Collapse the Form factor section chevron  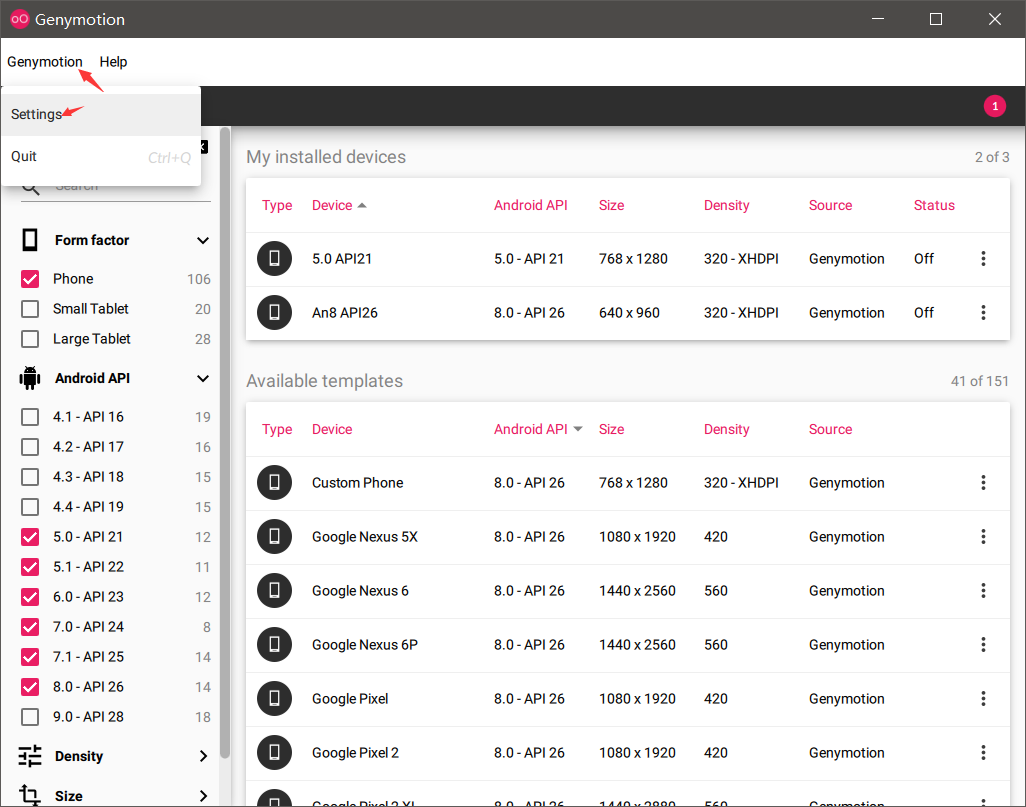203,240
